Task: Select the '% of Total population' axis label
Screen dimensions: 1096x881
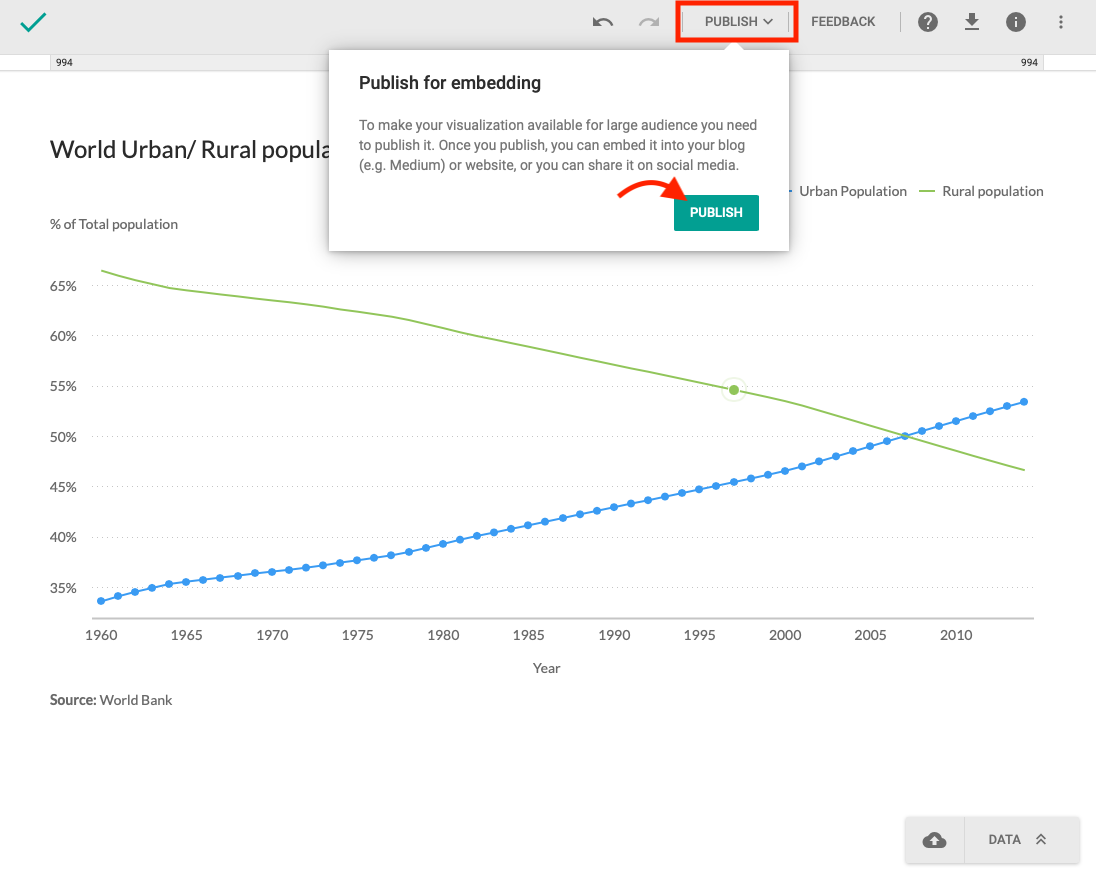Action: point(114,225)
